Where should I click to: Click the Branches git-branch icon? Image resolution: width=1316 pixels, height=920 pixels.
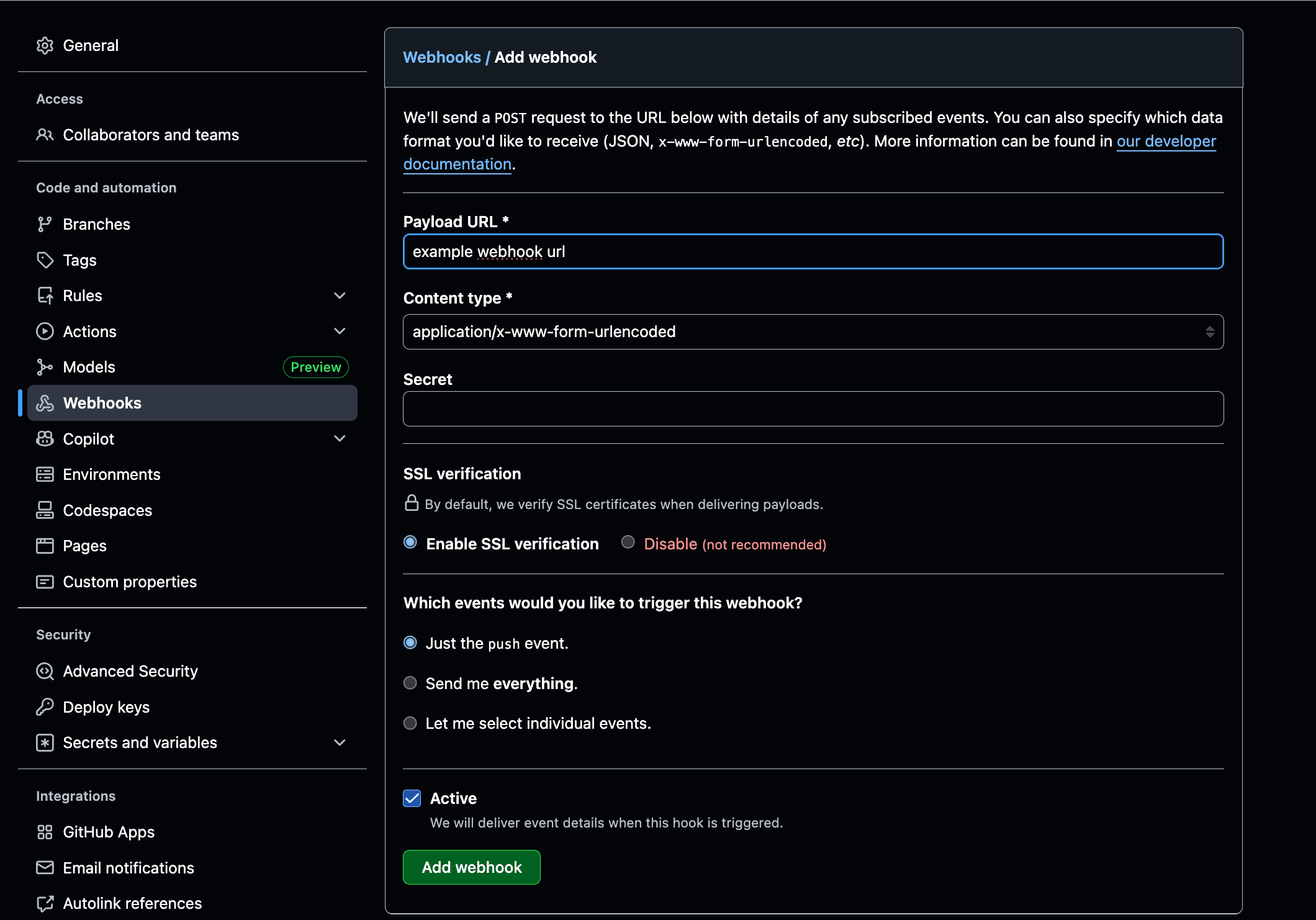(x=45, y=224)
